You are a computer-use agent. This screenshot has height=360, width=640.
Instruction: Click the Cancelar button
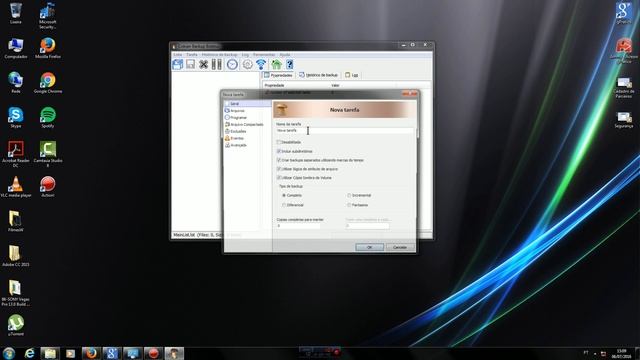400,247
